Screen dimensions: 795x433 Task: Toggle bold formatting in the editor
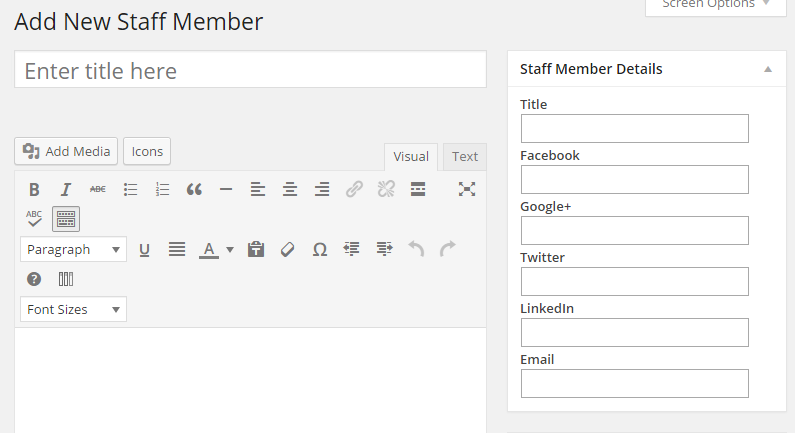click(34, 189)
